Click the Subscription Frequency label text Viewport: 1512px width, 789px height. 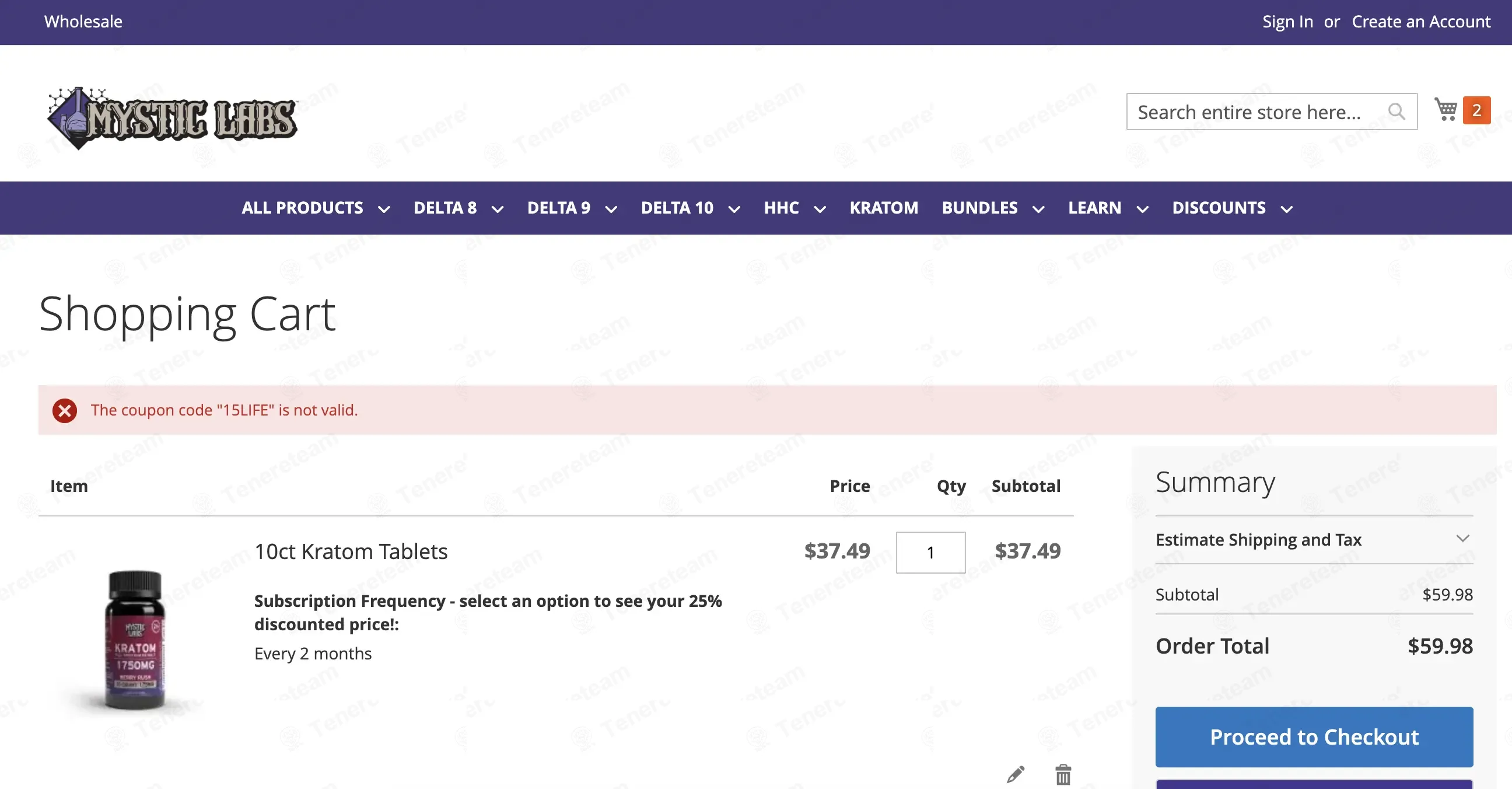(x=488, y=612)
